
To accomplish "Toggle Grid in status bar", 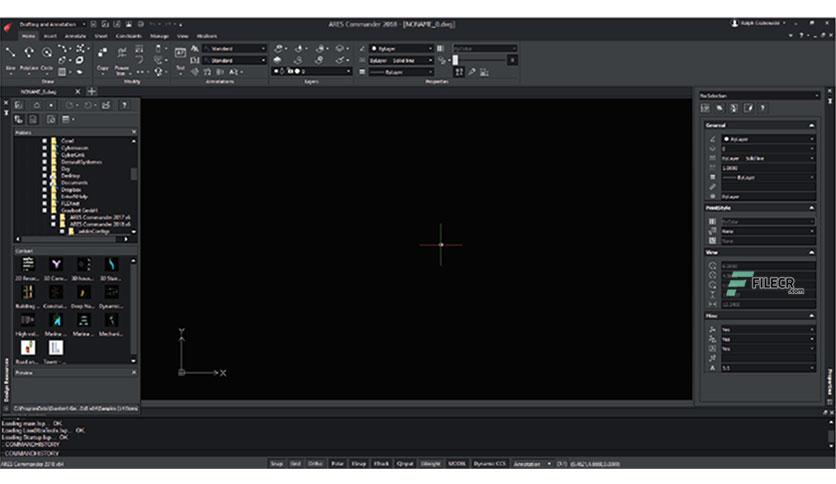I will [x=295, y=464].
